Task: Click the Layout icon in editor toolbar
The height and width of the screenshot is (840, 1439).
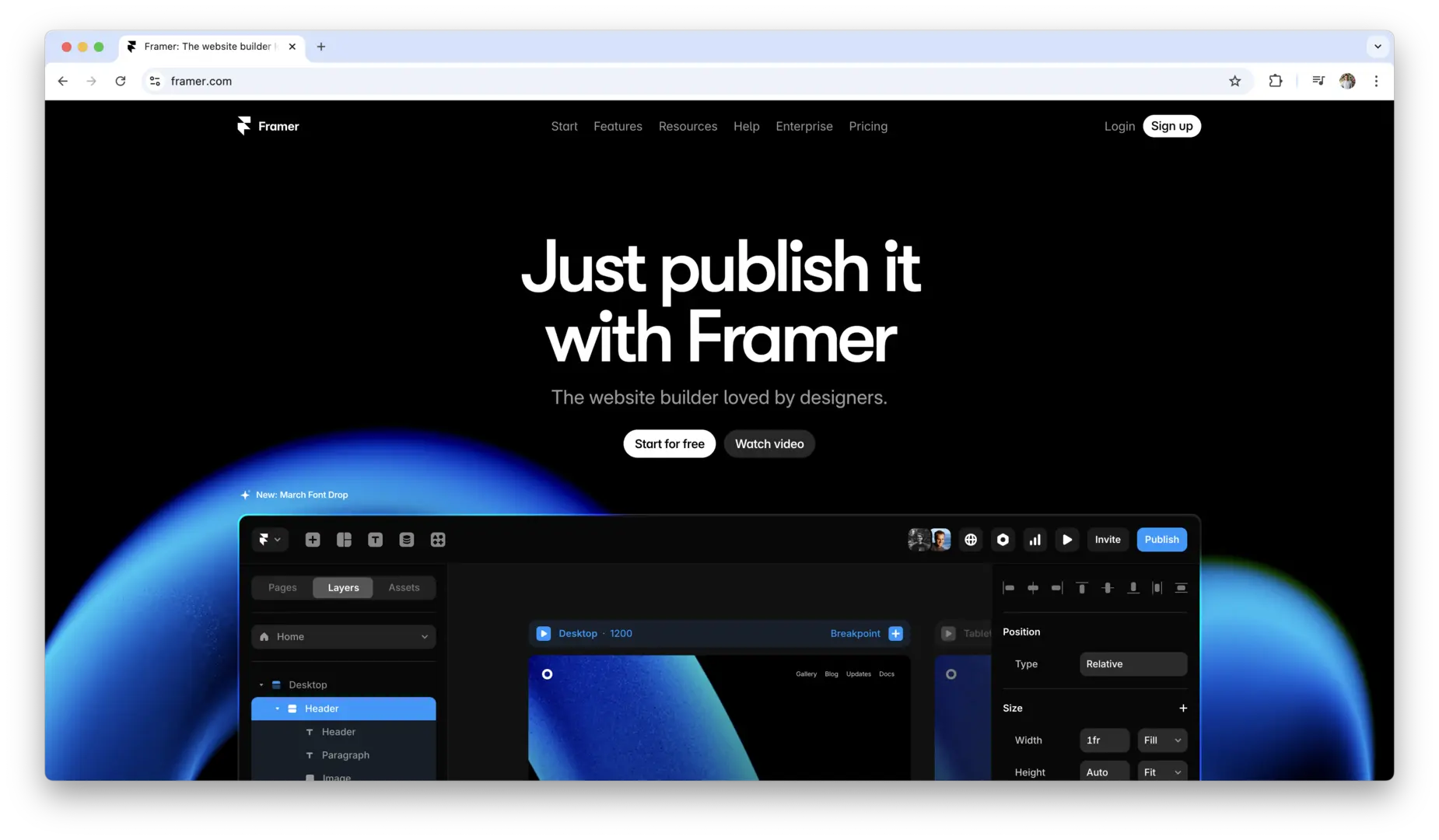Action: coord(344,540)
